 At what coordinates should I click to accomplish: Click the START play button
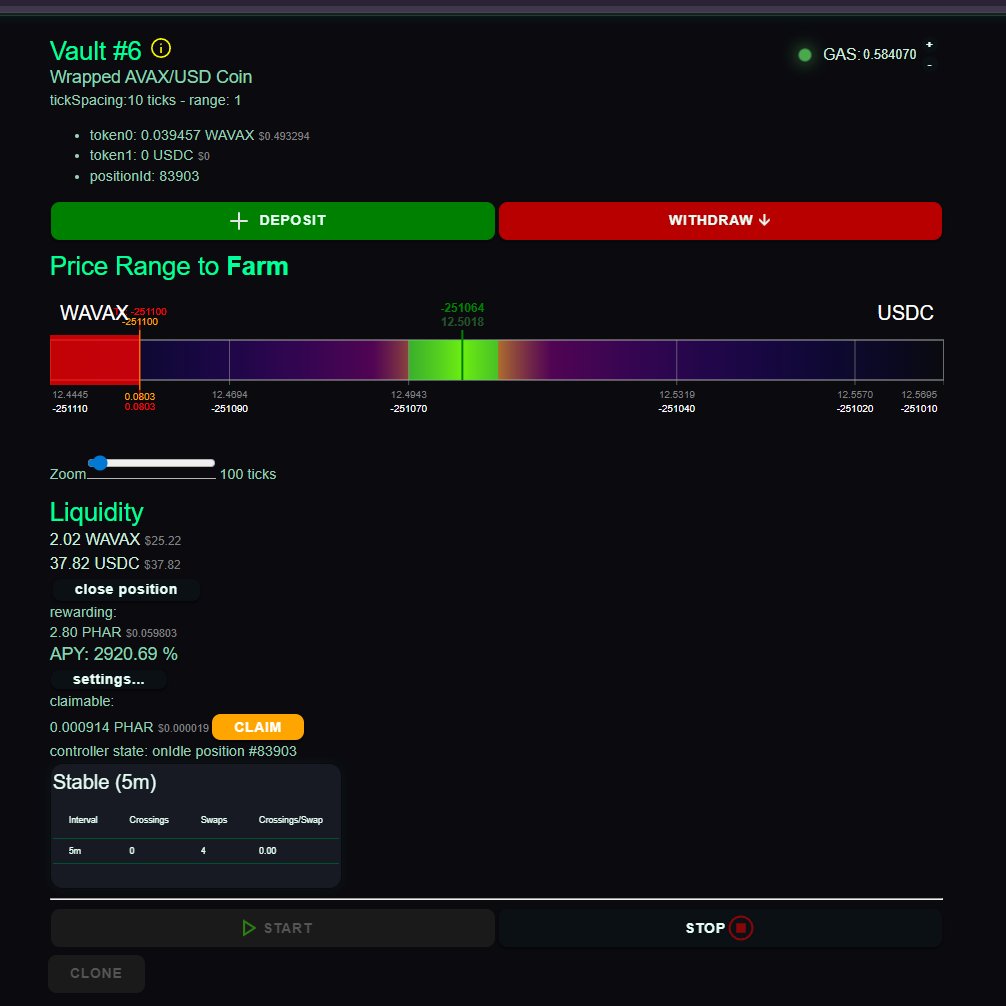(273, 928)
